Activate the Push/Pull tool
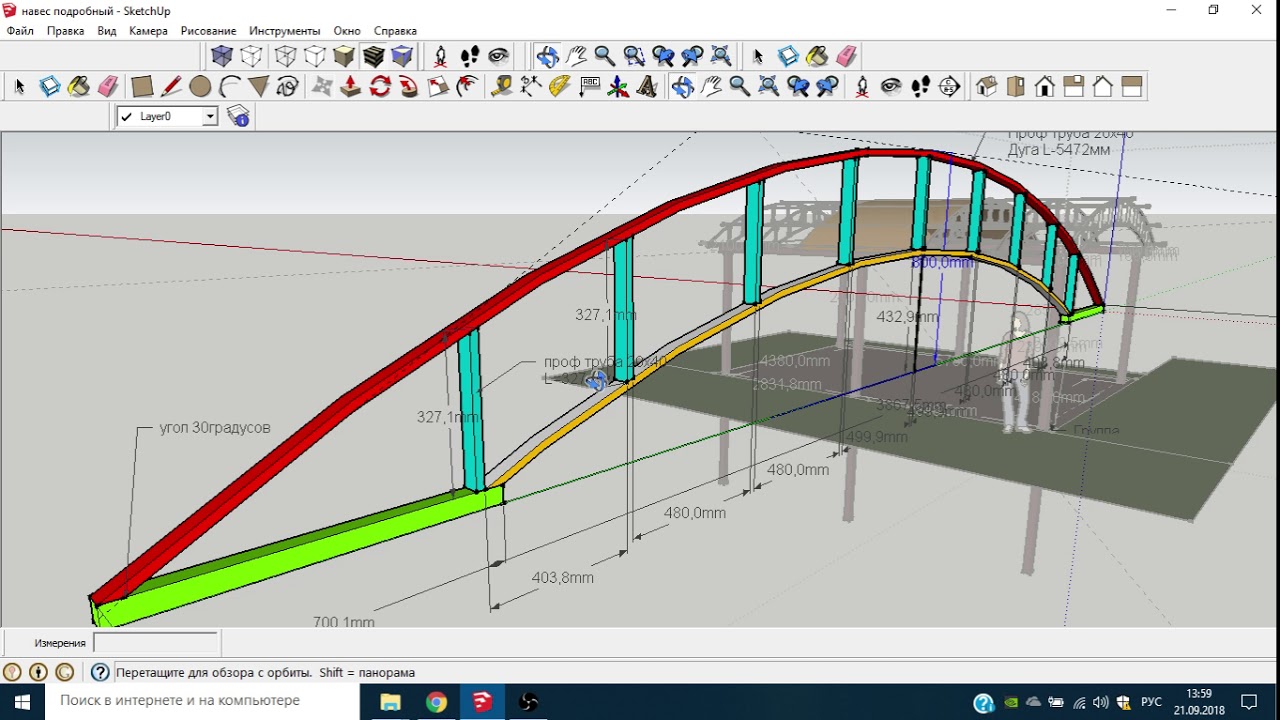Screen dimensions: 1280x720 point(351,87)
